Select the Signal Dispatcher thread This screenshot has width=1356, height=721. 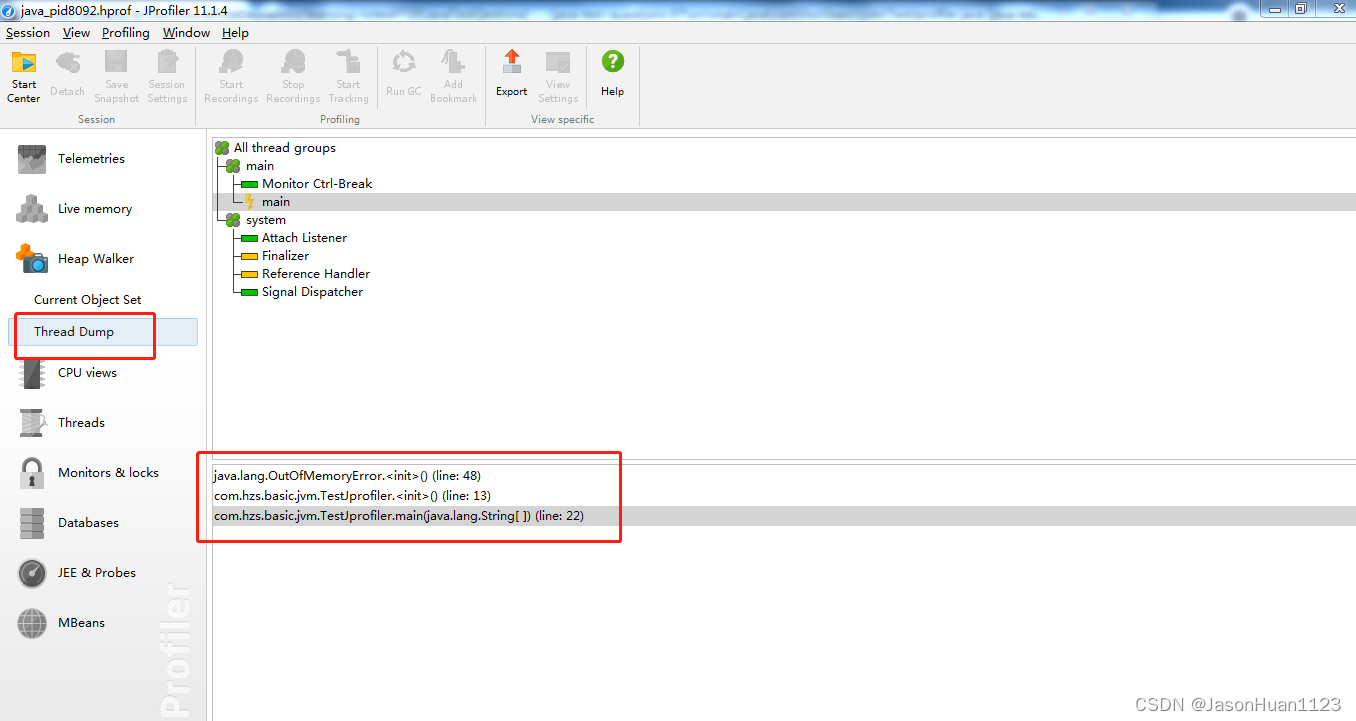point(312,292)
